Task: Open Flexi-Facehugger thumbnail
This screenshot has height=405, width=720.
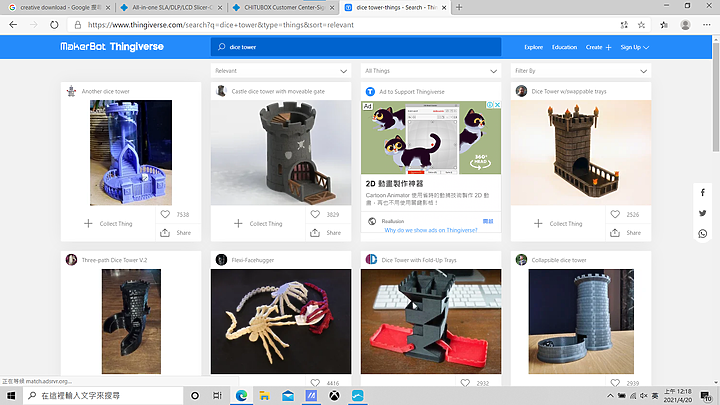Action: pyautogui.click(x=281, y=321)
